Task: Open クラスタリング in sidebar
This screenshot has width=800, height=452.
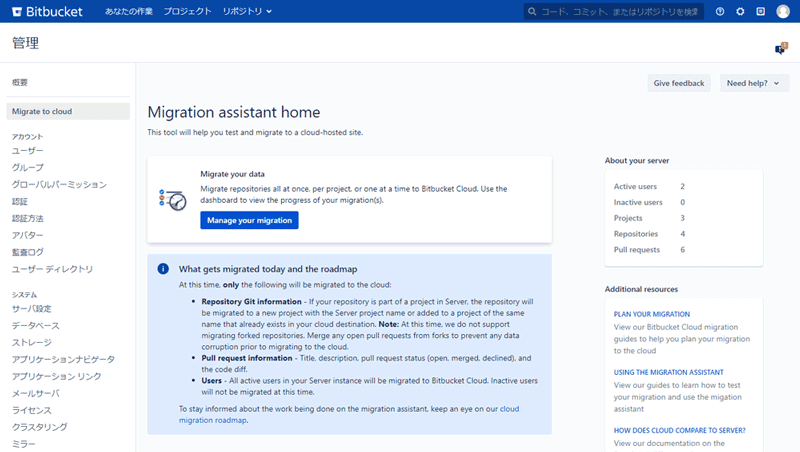Action: [x=40, y=427]
